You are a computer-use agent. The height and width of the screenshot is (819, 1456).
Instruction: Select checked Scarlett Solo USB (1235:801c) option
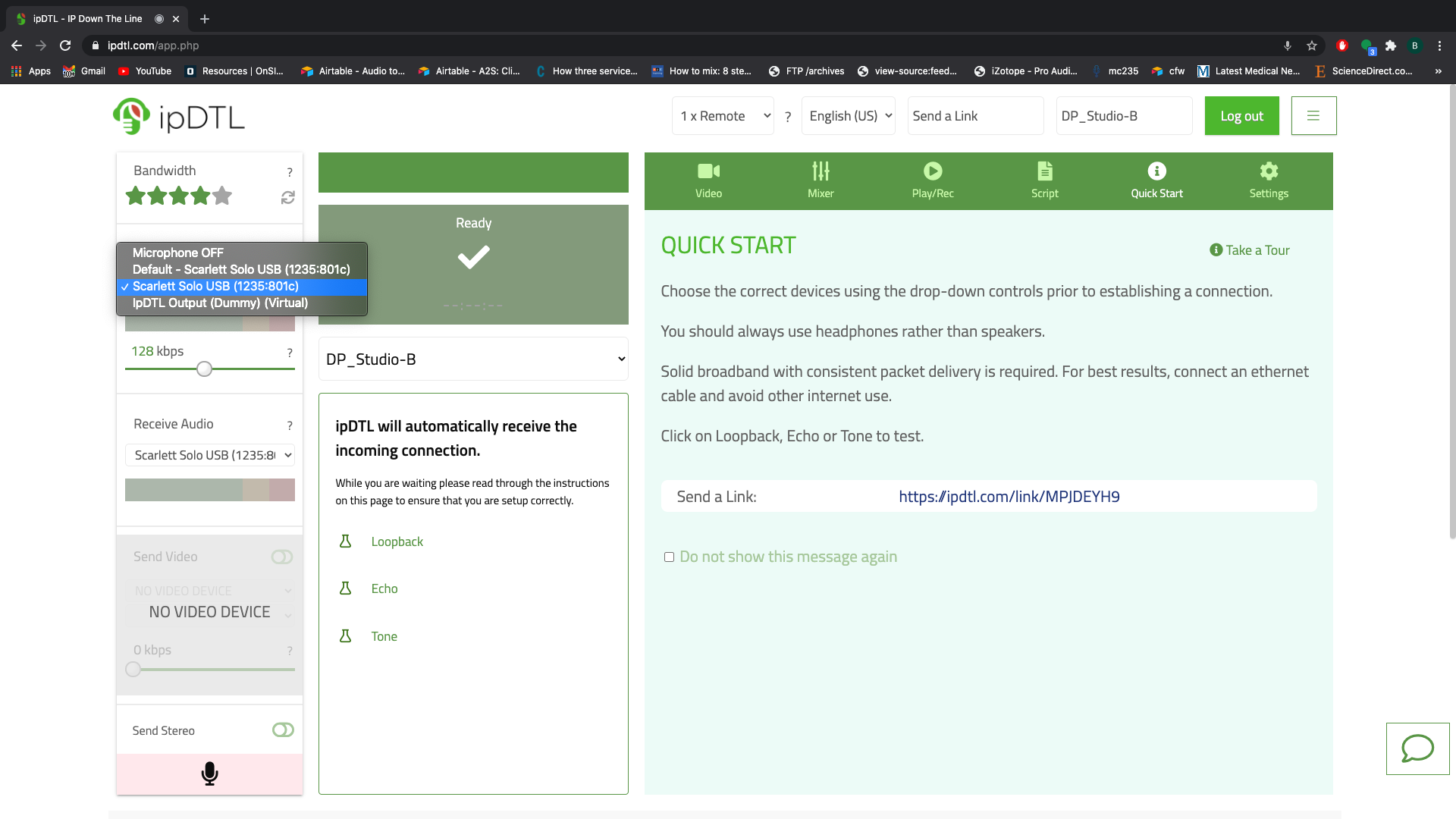[x=242, y=286]
